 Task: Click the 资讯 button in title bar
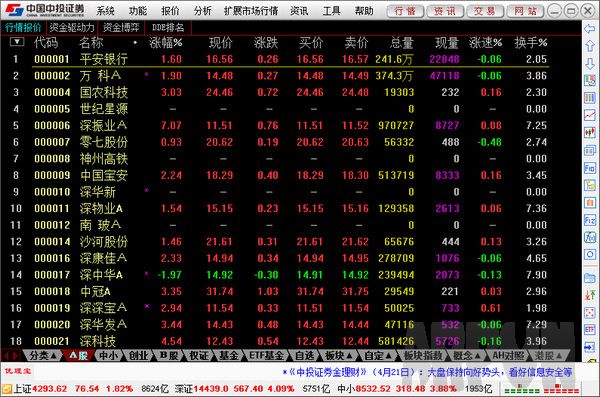point(444,11)
